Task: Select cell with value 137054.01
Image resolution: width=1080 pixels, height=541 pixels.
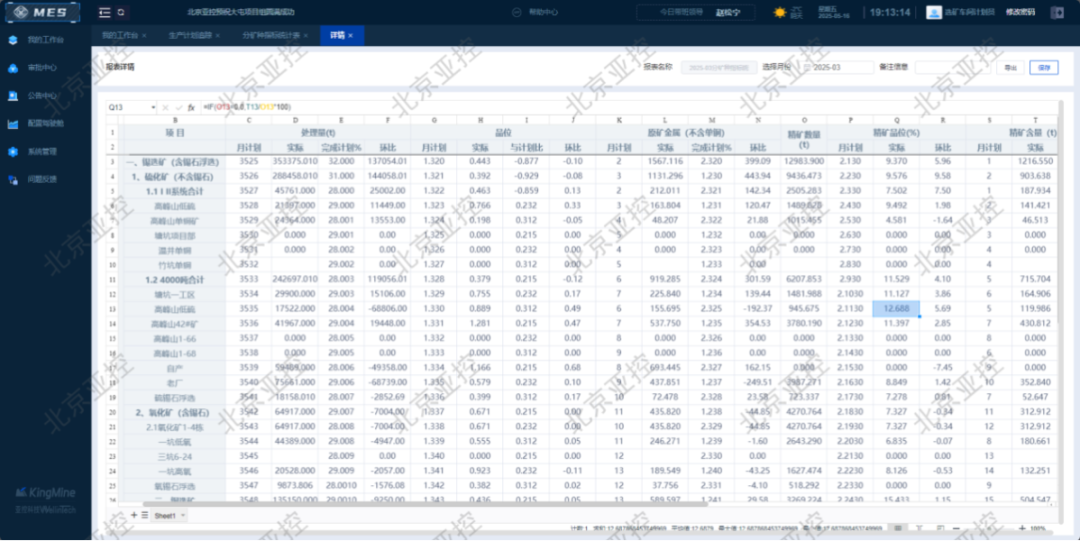Action: coord(387,162)
